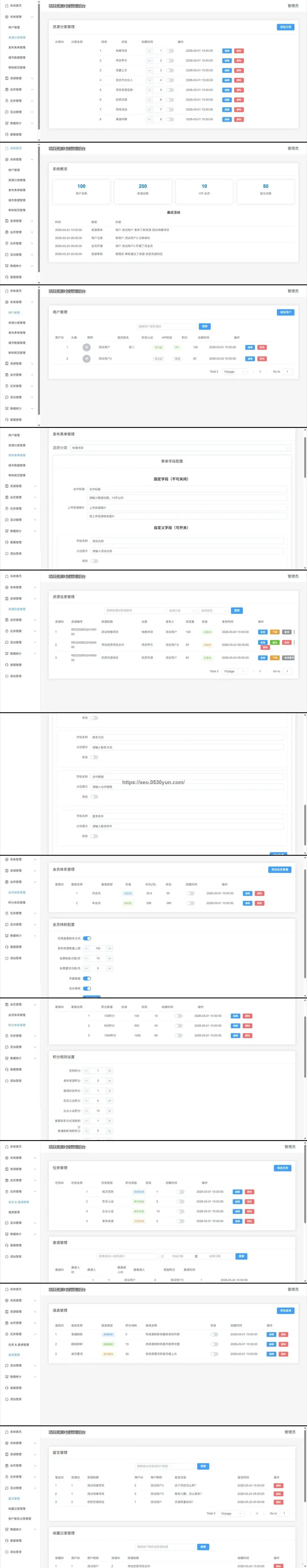Open 用户联系记录管理 submenu on 留言管理 page sidebar
Viewport: 307px width, 1568px height.
click(x=20, y=1519)
